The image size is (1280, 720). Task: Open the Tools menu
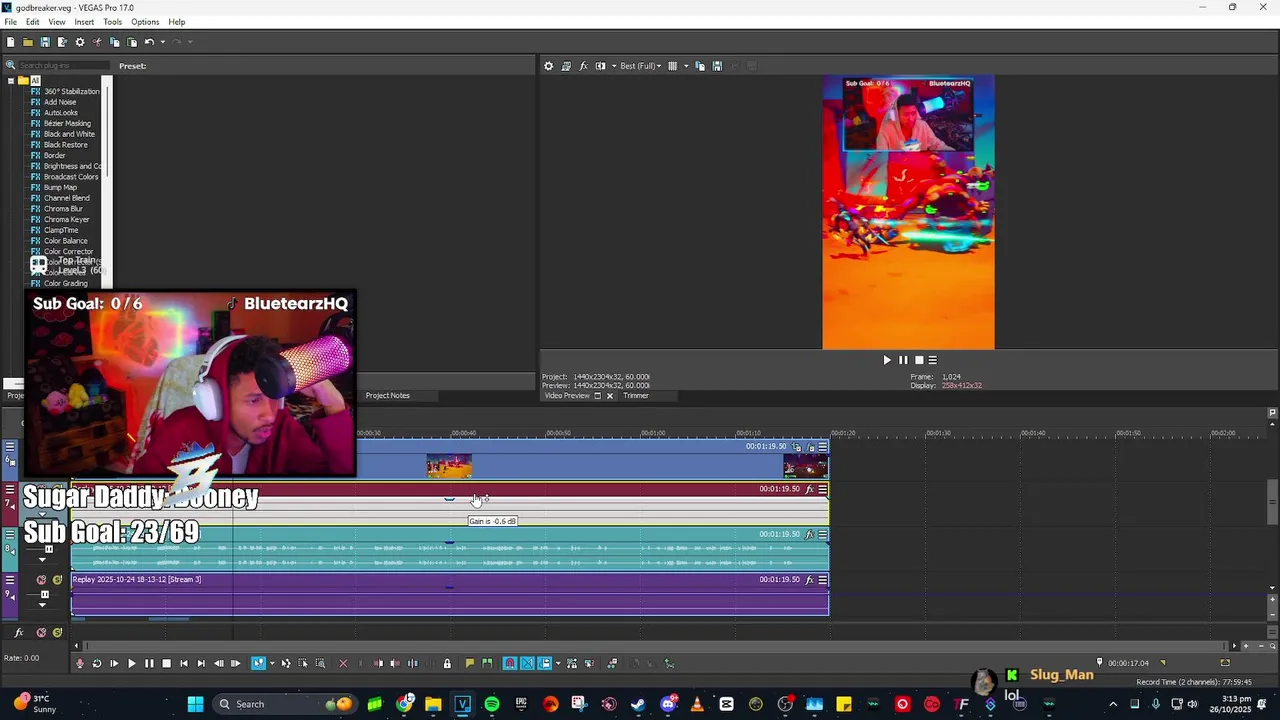[x=112, y=22]
